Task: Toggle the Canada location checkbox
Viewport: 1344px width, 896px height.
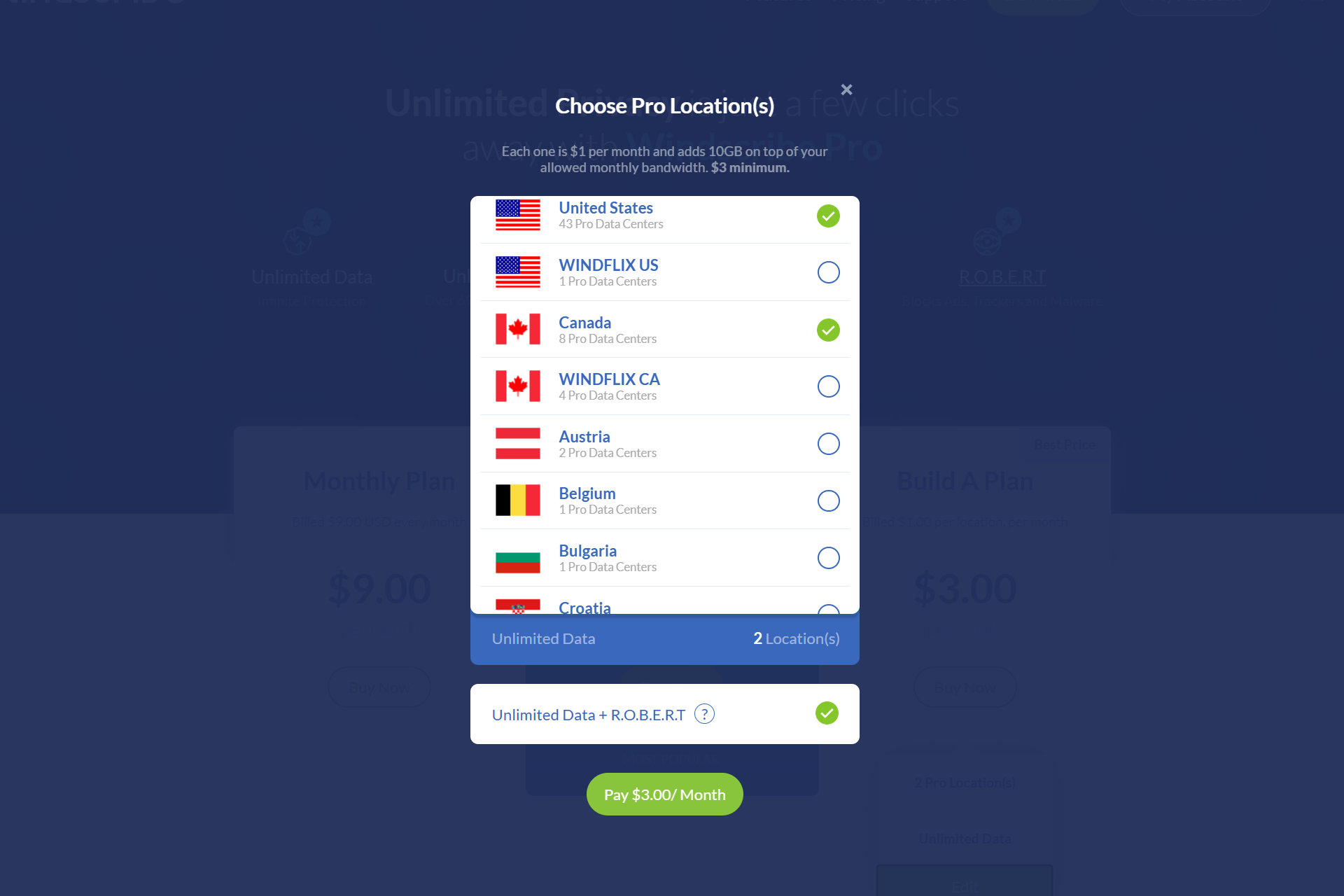Action: pos(828,329)
